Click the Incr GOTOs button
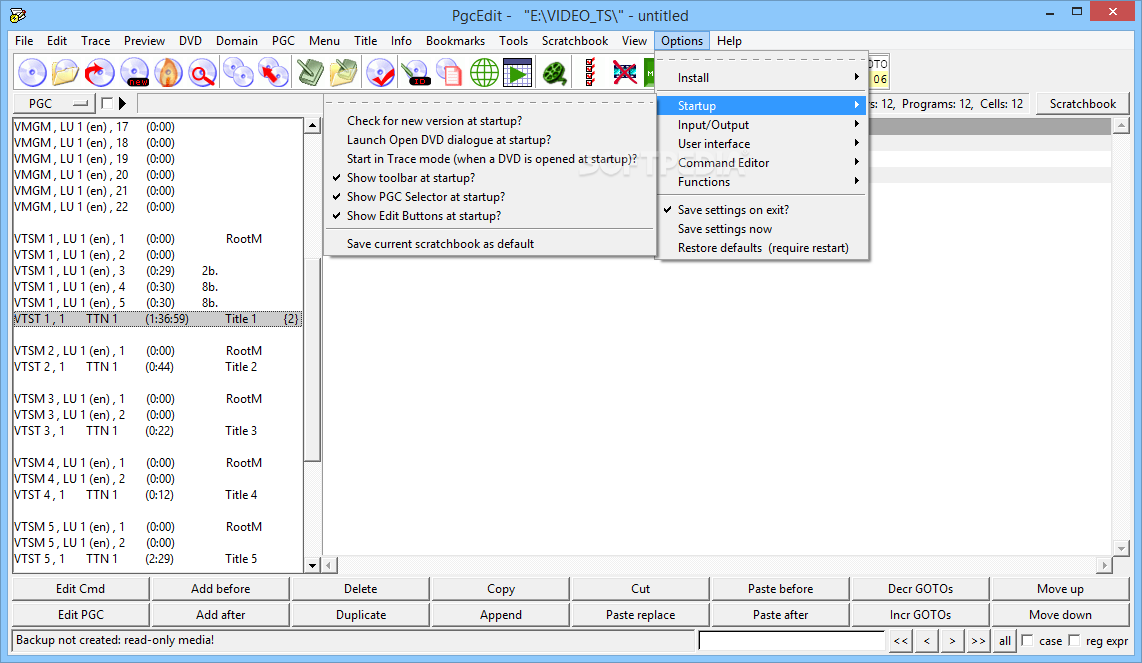1142x663 pixels. click(x=920, y=615)
